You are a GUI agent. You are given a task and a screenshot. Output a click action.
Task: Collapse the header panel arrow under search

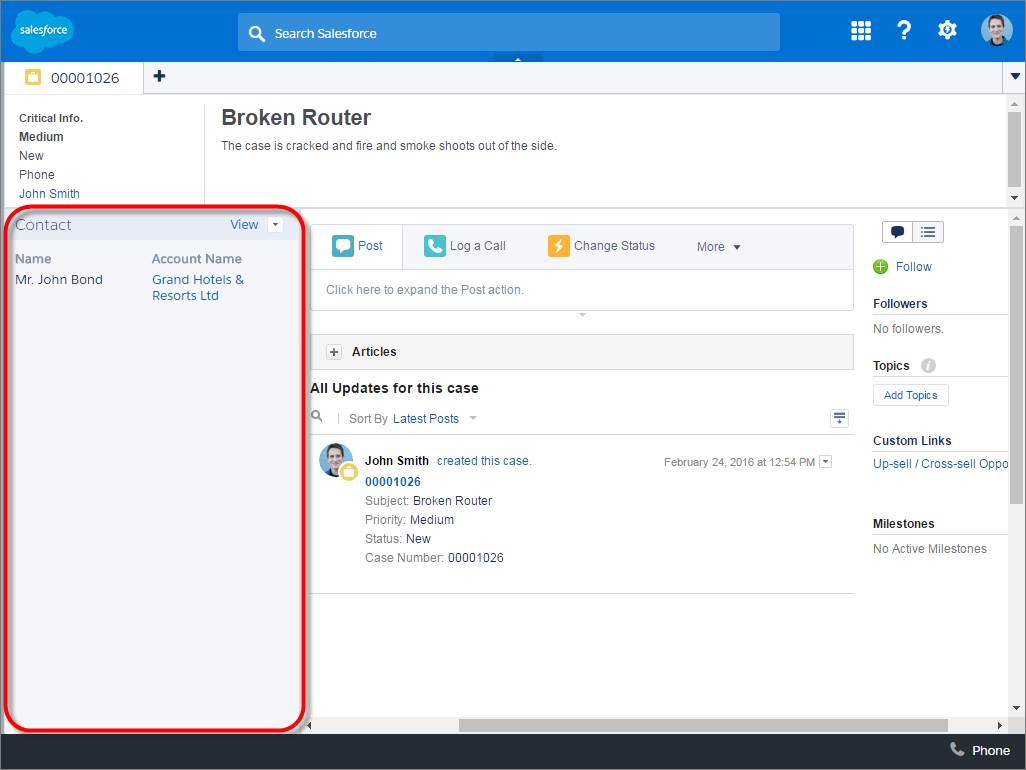(x=518, y=59)
